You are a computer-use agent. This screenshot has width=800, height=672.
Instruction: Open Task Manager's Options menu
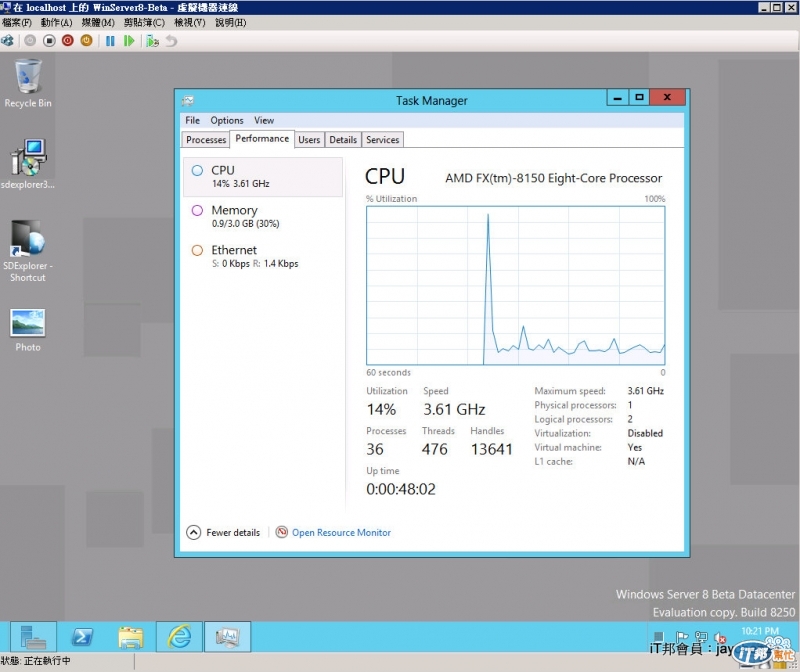coord(227,120)
